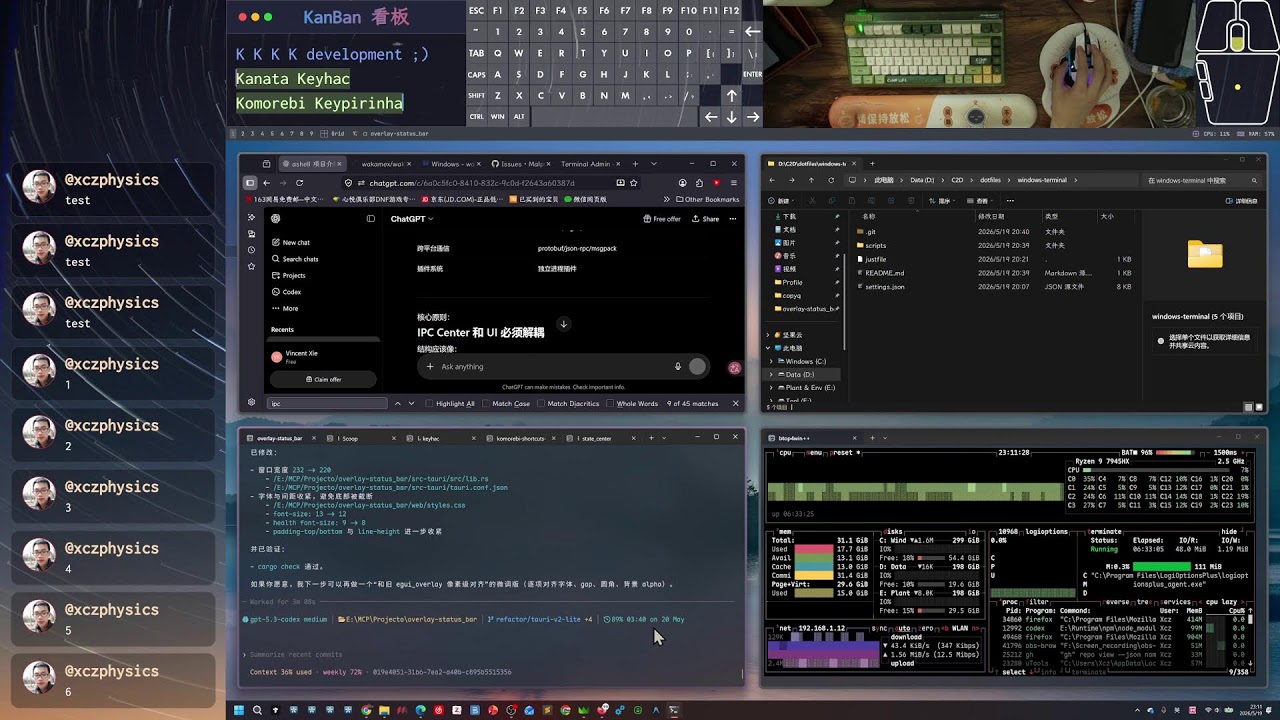Image resolution: width=1280 pixels, height=720 pixels.
Task: Open ChatGPT model selector dropdown
Action: (x=412, y=219)
